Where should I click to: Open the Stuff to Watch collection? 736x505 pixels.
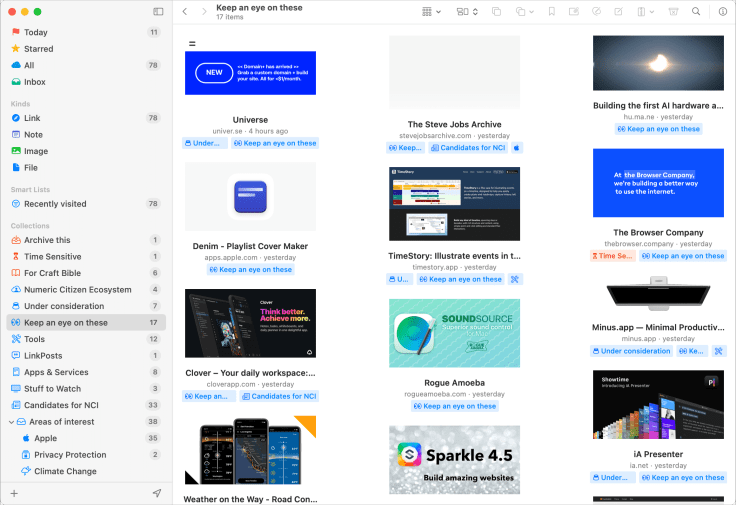click(x=86, y=389)
